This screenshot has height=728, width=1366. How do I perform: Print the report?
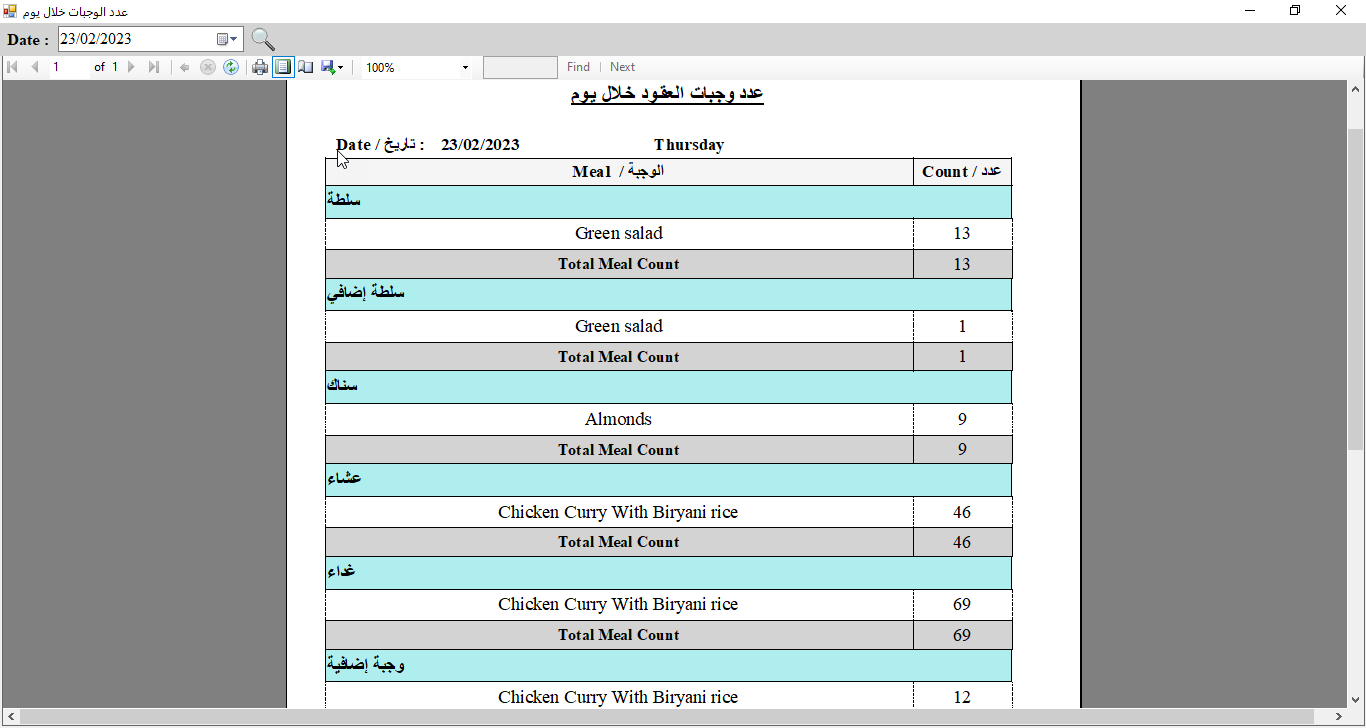[260, 67]
